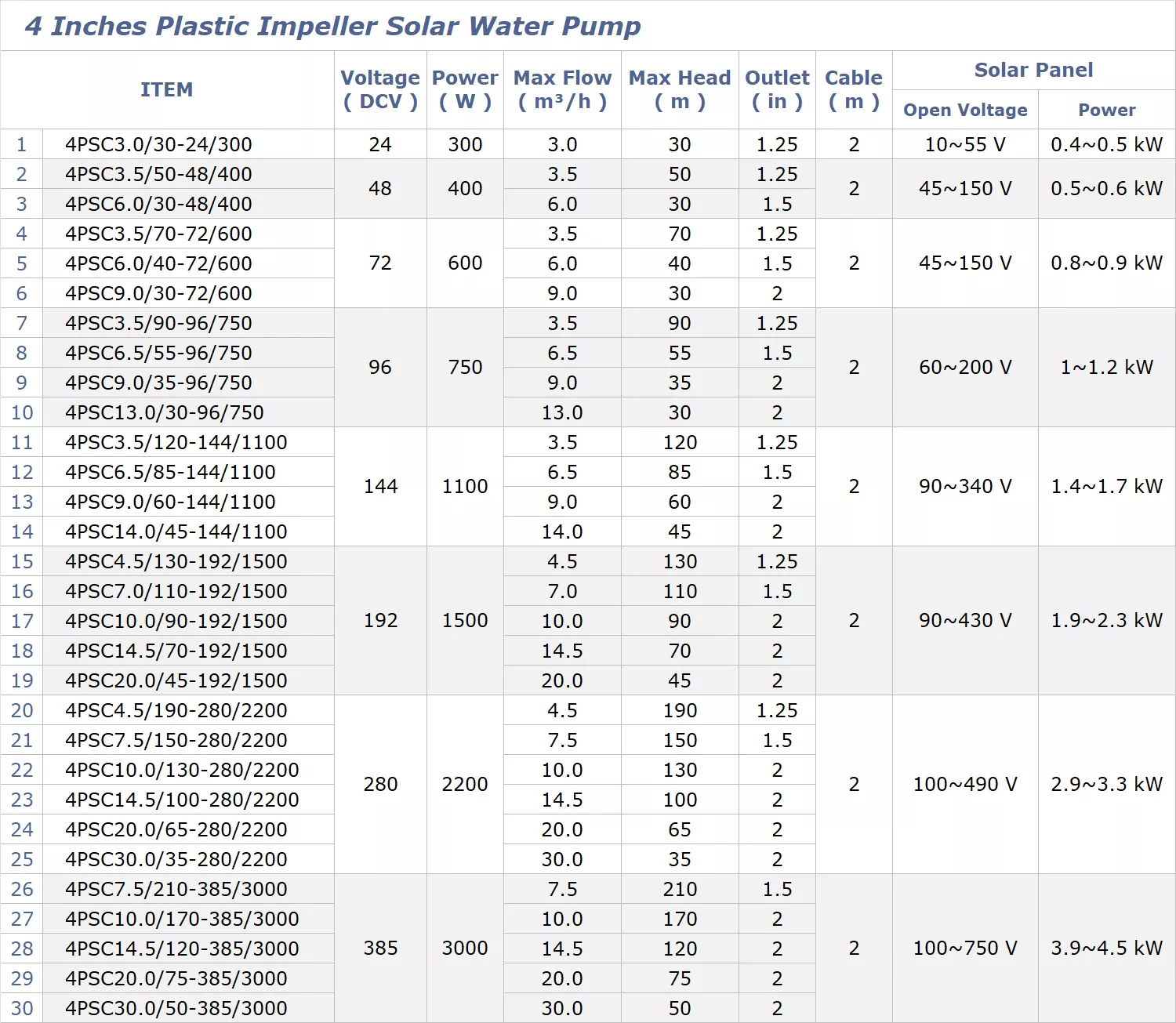Select the 2.9~3.3 kW power cell
1176x1023 pixels.
click(1107, 785)
